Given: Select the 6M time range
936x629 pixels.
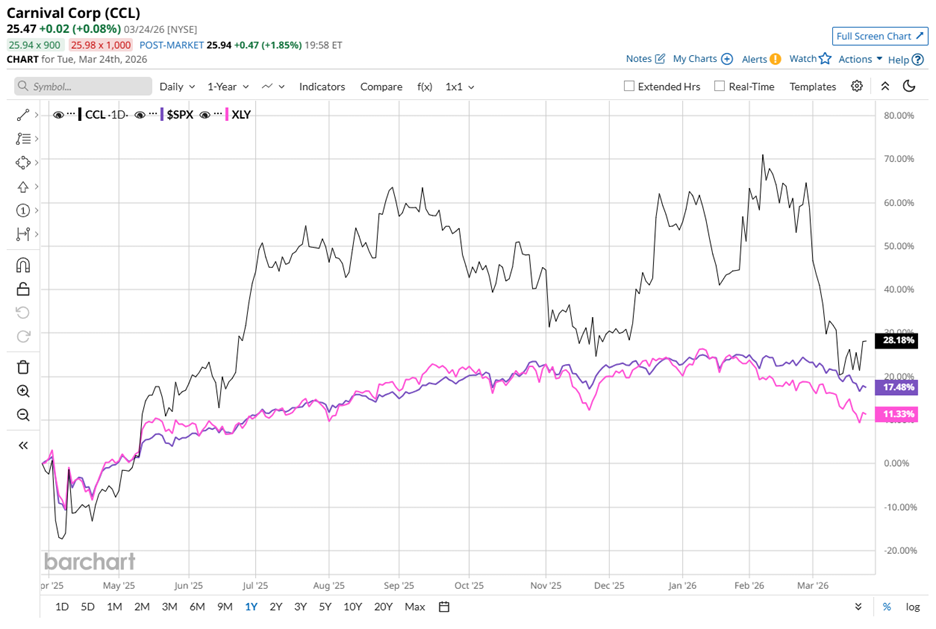Looking at the screenshot, I should tap(197, 607).
